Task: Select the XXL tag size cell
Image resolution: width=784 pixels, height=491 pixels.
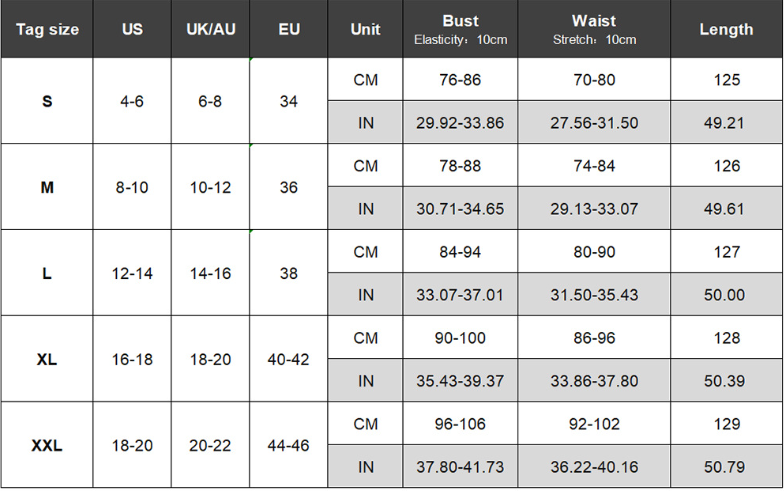Action: pyautogui.click(x=47, y=445)
